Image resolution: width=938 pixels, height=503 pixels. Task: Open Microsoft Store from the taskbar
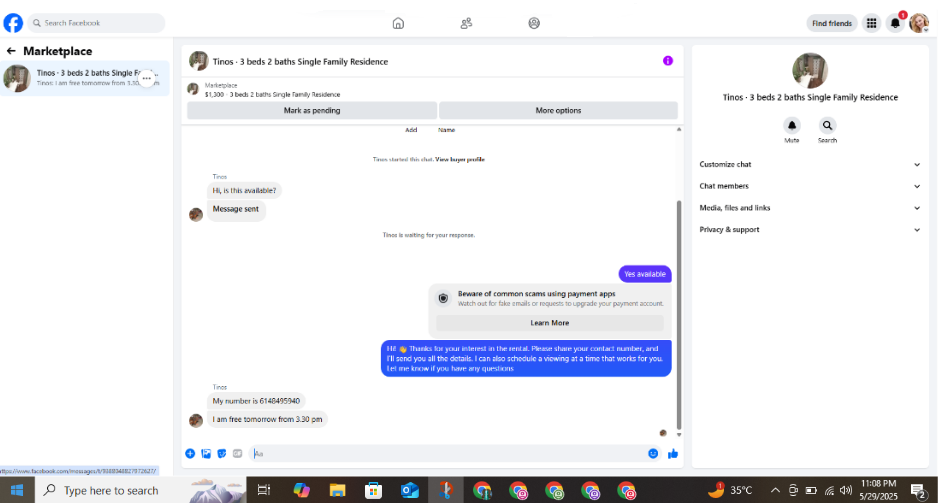tap(373, 490)
